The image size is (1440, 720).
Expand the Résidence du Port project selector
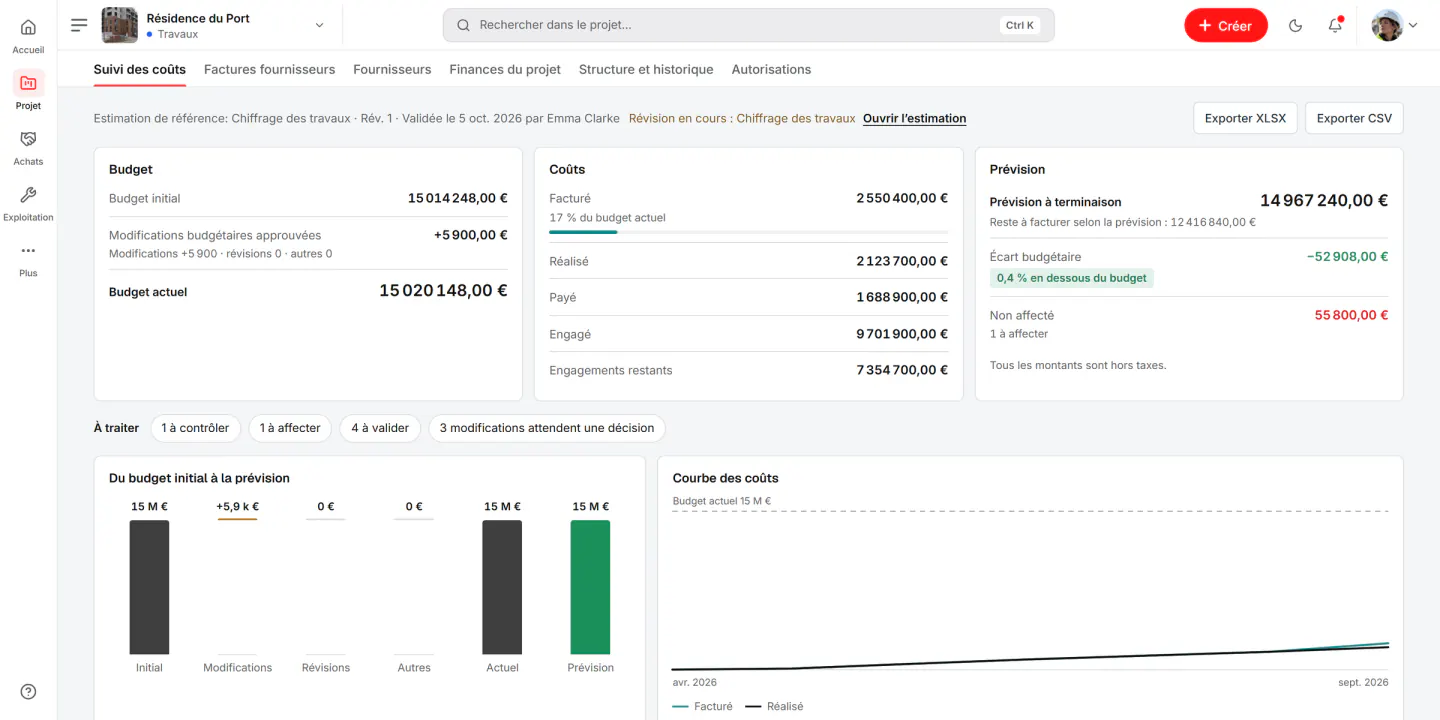[320, 26]
